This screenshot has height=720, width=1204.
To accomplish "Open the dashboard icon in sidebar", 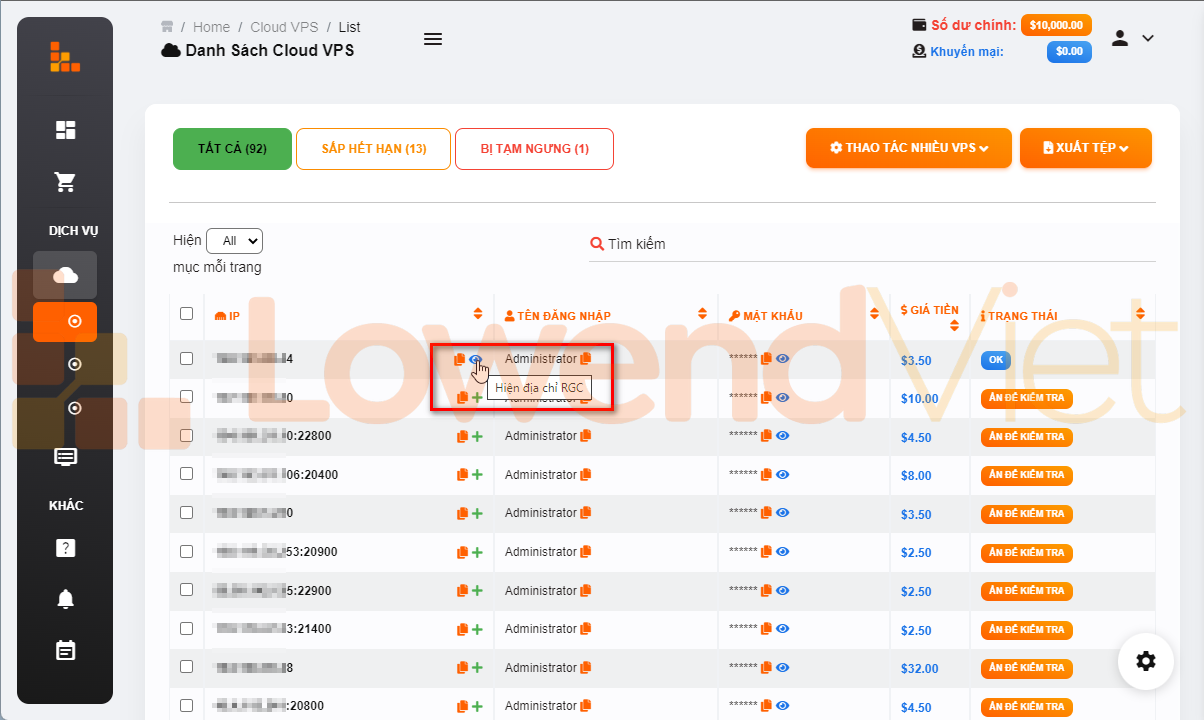I will (65, 130).
